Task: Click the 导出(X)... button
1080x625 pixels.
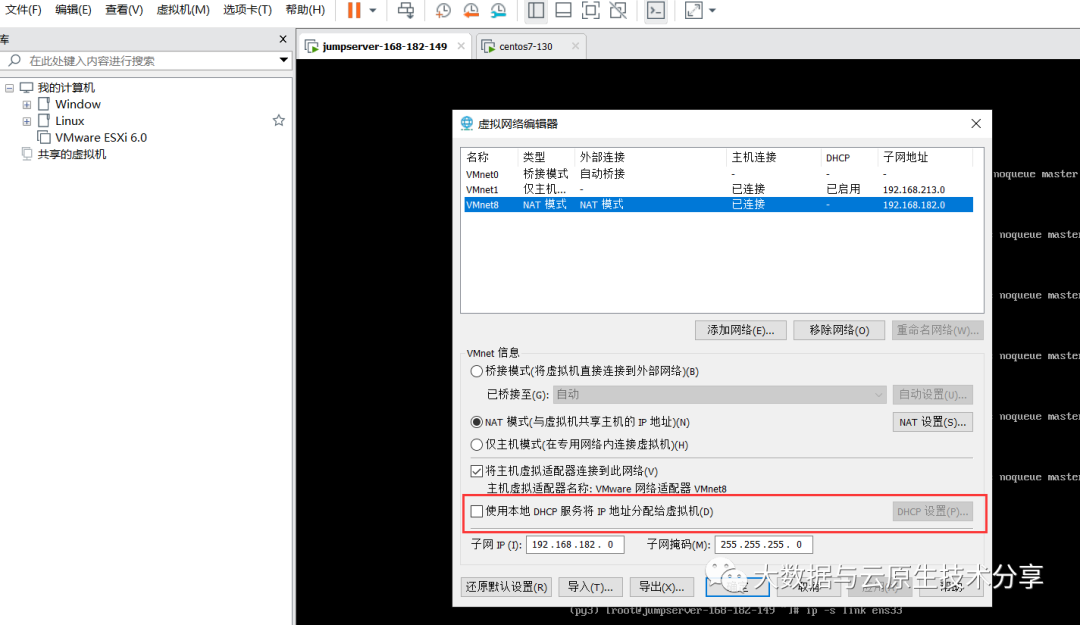Action: click(661, 587)
